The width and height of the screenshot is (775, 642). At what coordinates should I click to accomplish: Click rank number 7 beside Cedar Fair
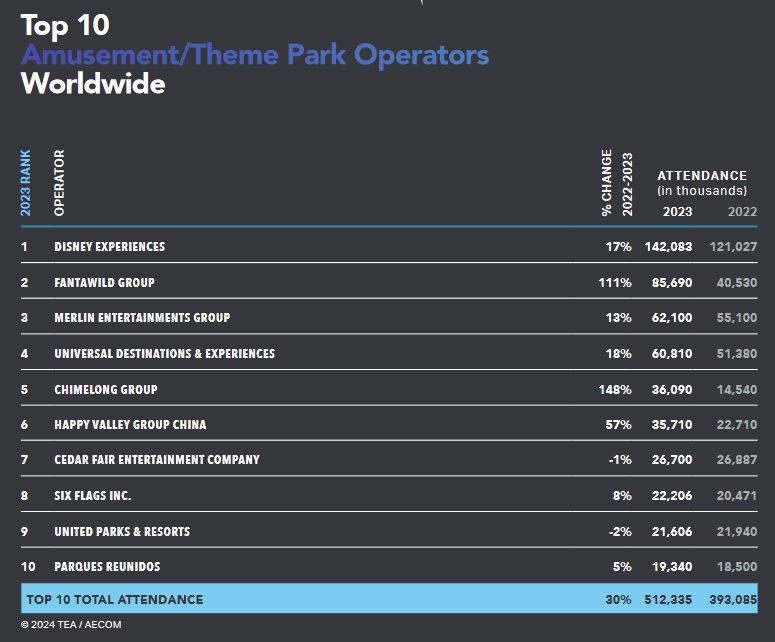point(24,460)
